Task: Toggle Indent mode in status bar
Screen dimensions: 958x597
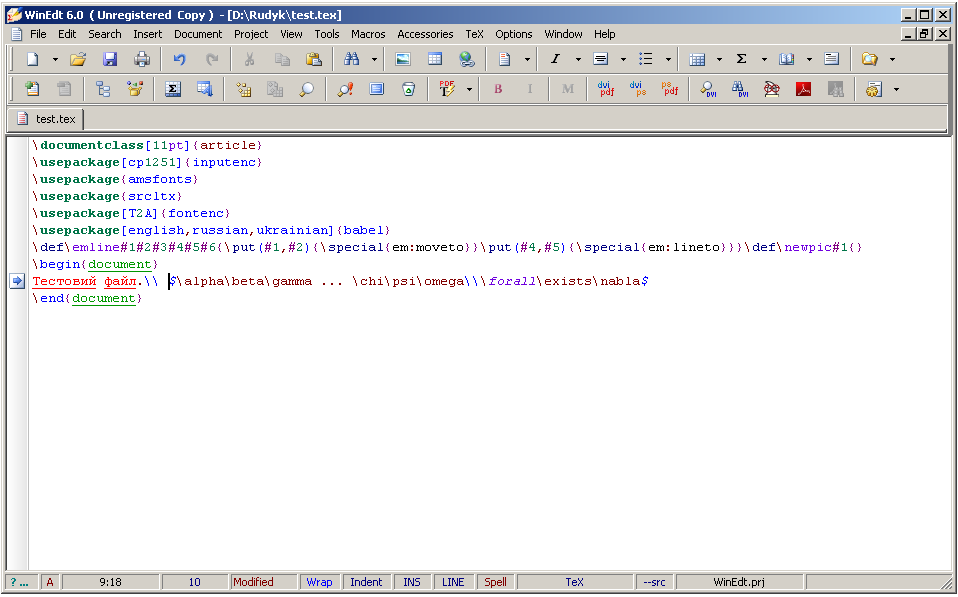Action: [x=366, y=582]
